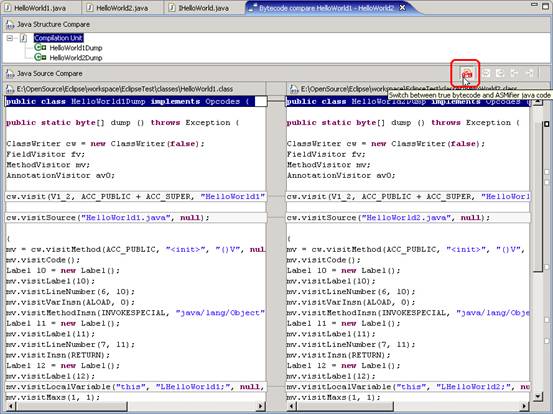Collapse the Compilation Unit tree node
This screenshot has height=414, width=553.
pos(10,38)
